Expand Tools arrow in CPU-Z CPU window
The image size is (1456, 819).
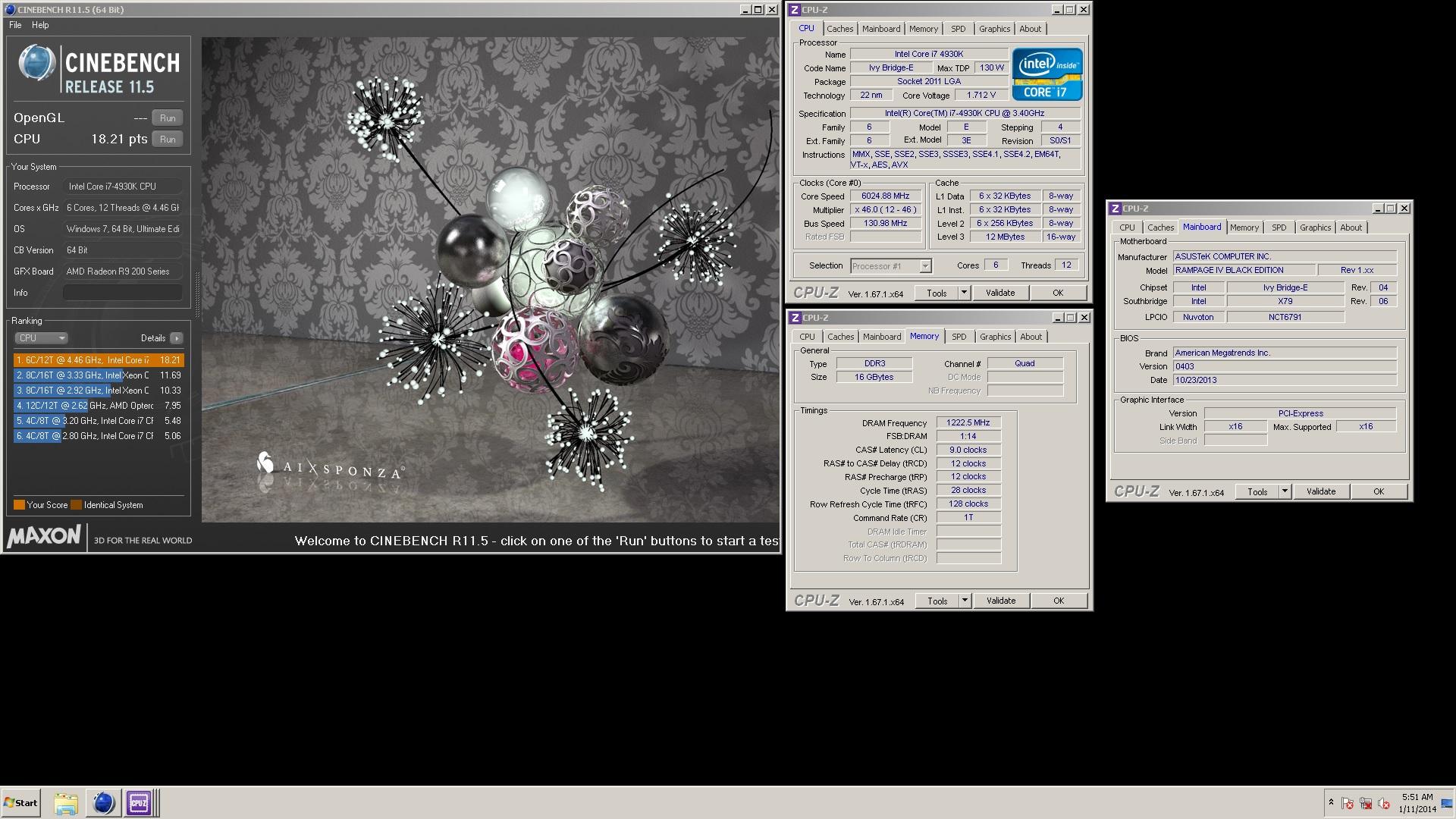964,293
